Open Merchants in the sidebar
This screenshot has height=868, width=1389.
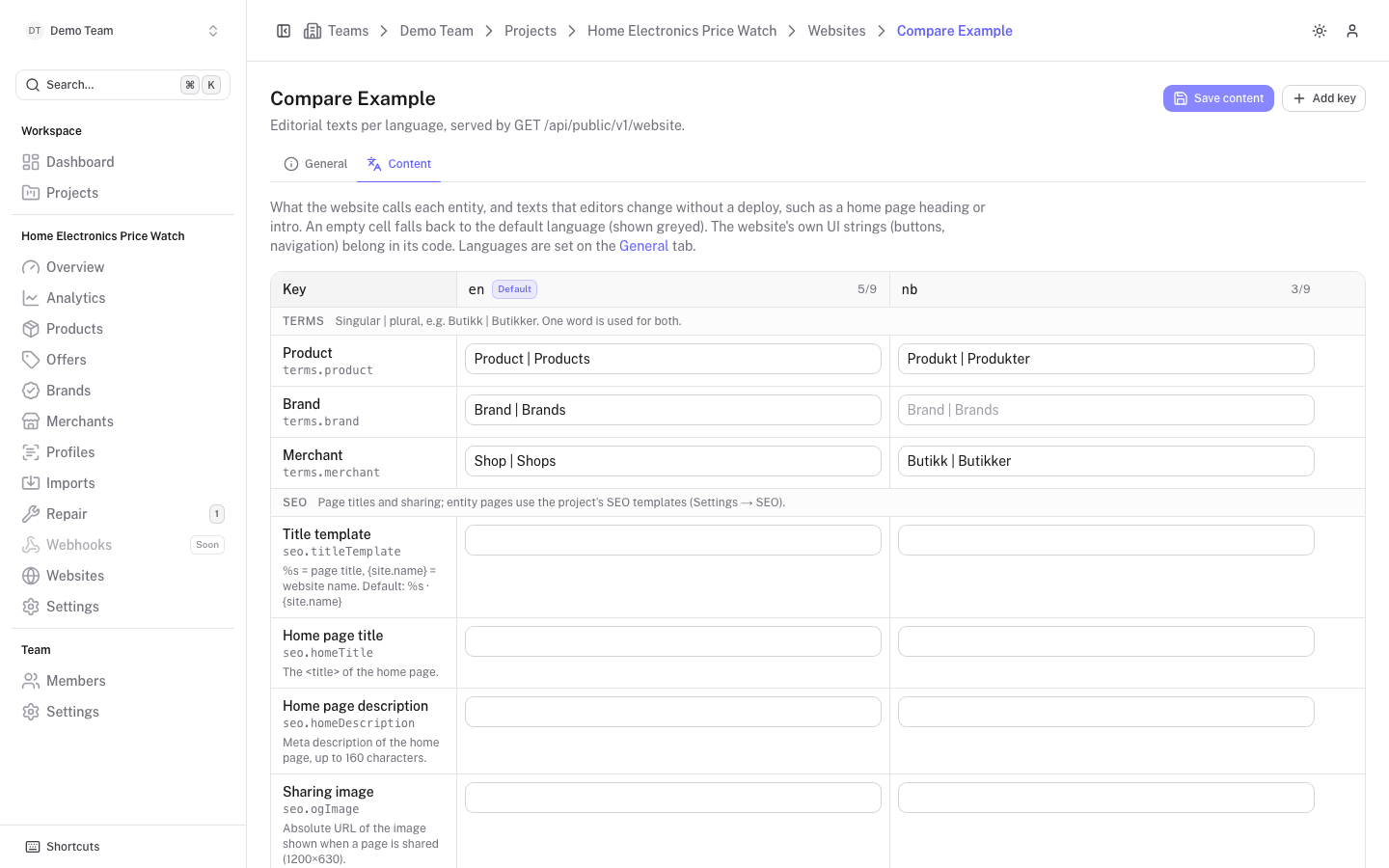click(x=123, y=421)
